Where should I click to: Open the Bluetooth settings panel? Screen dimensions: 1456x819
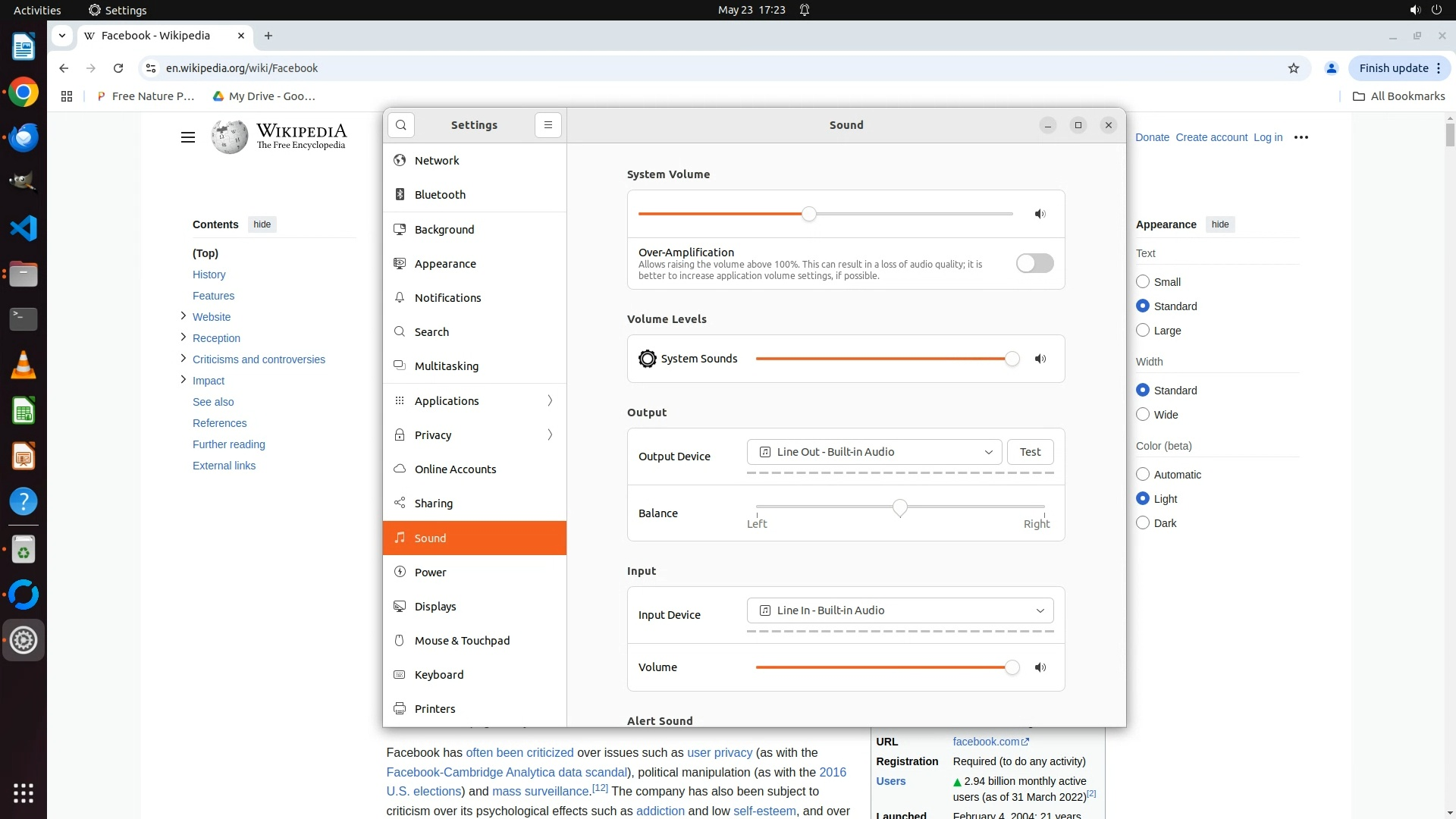point(440,195)
